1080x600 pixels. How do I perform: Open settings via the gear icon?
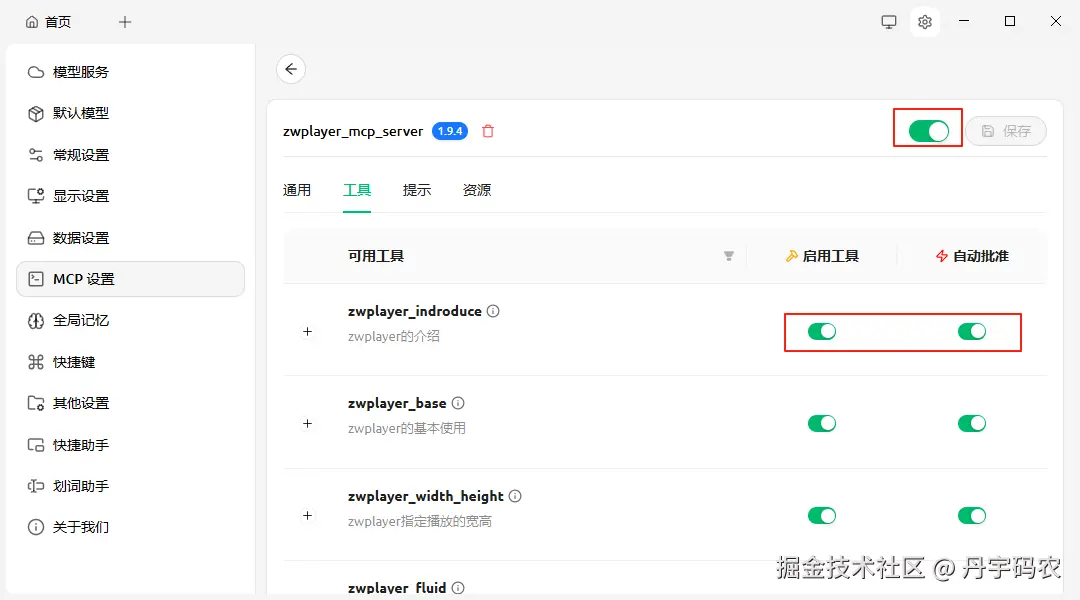click(x=925, y=22)
